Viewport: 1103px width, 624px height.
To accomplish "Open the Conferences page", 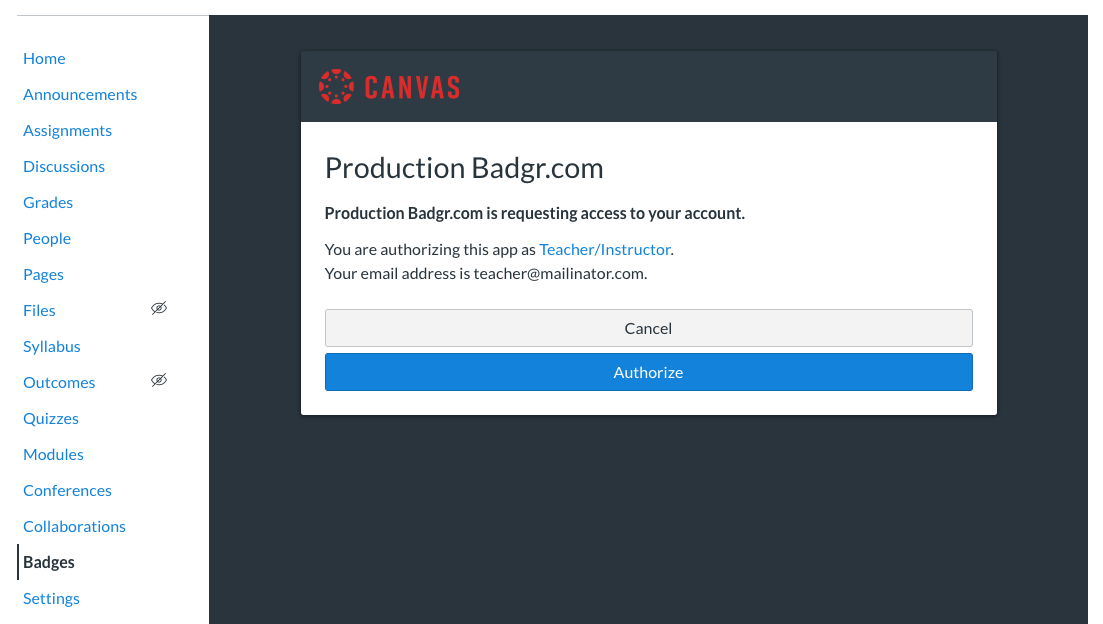I will coord(67,490).
